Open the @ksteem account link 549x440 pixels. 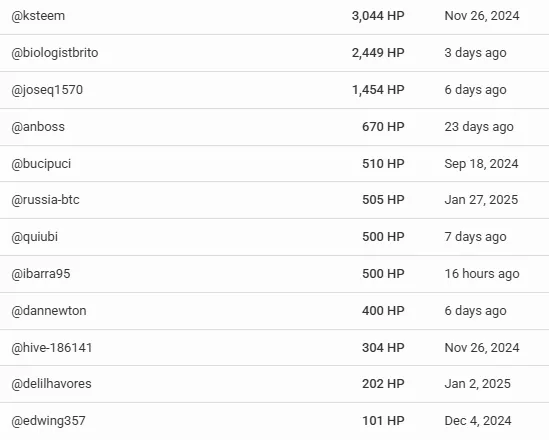coord(38,16)
